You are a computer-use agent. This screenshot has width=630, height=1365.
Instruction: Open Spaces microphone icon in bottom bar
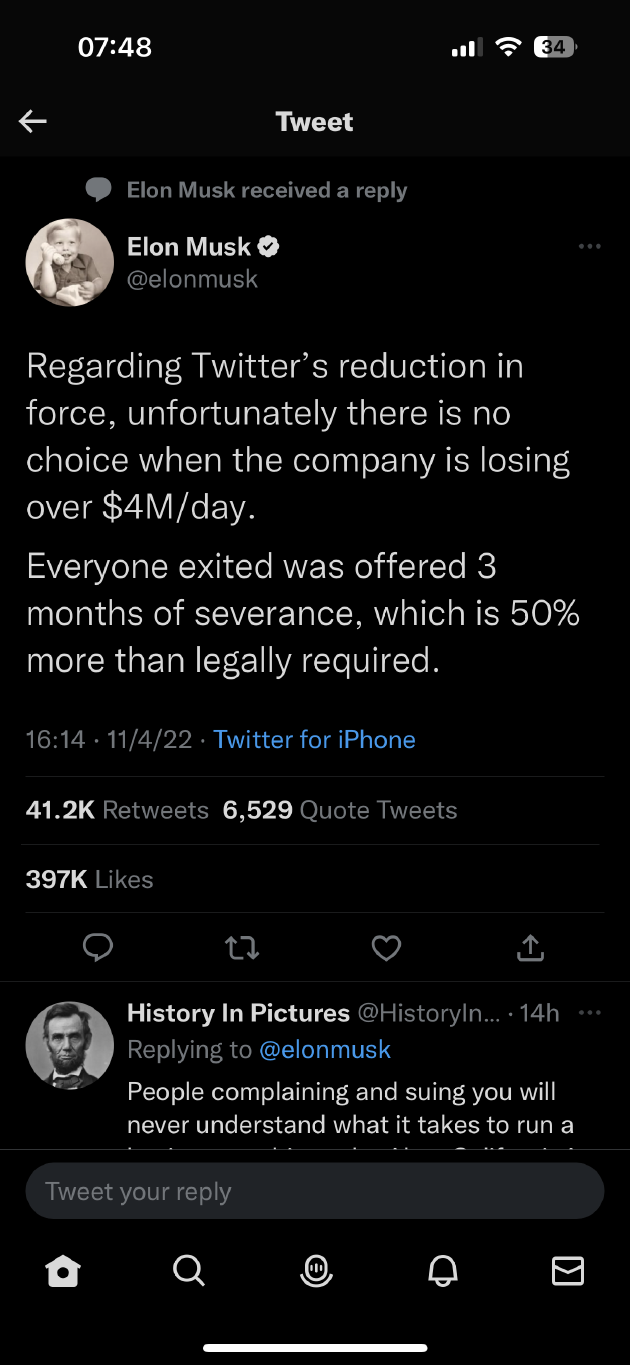tap(315, 1271)
